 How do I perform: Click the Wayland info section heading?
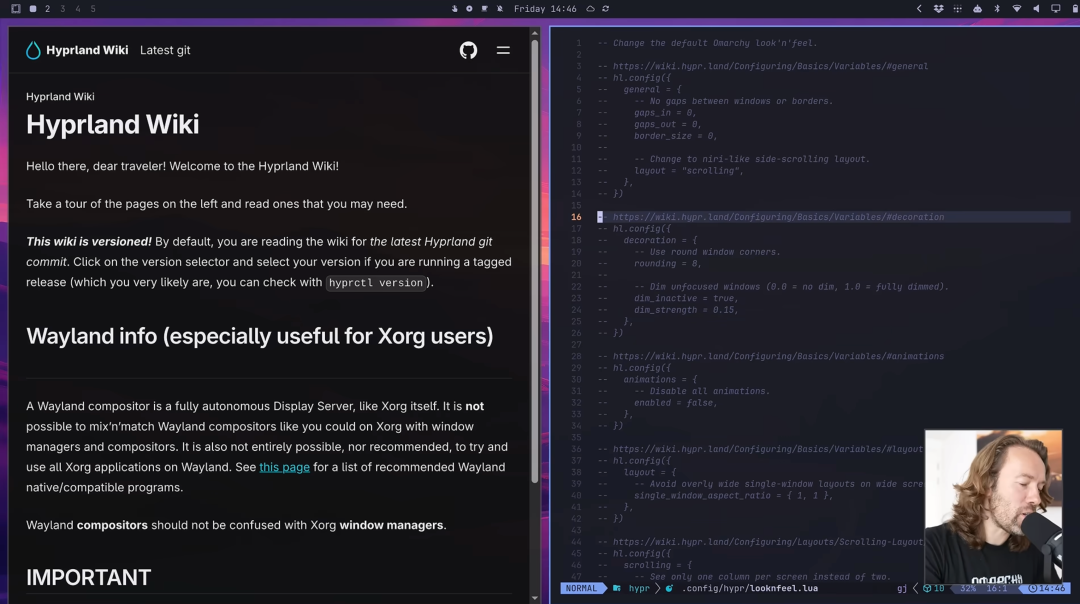click(260, 336)
